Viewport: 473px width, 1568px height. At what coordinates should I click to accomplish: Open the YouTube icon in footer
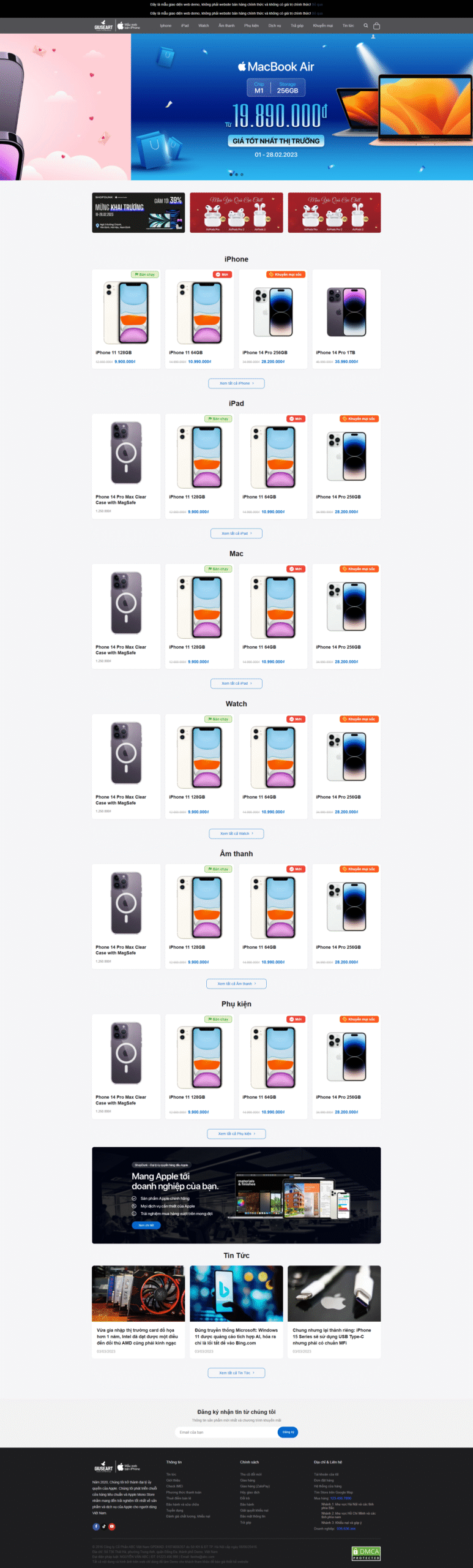[x=112, y=1526]
